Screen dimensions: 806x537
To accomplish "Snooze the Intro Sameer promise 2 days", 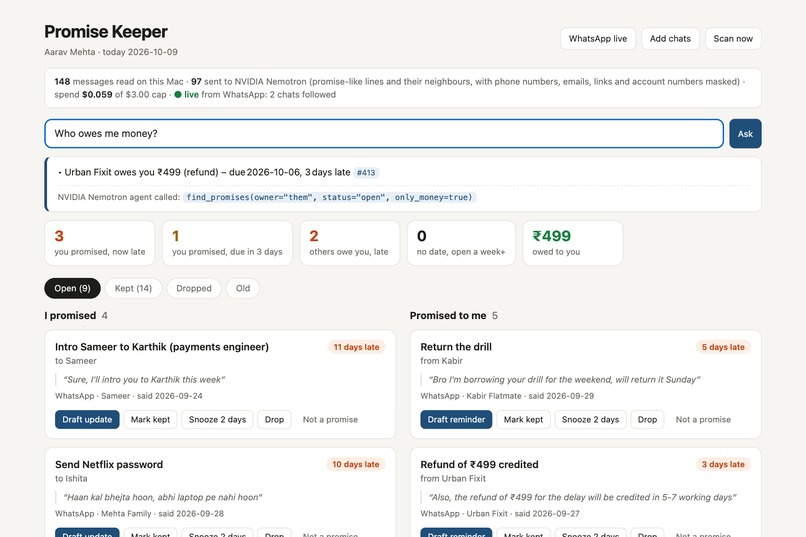I will [x=217, y=419].
